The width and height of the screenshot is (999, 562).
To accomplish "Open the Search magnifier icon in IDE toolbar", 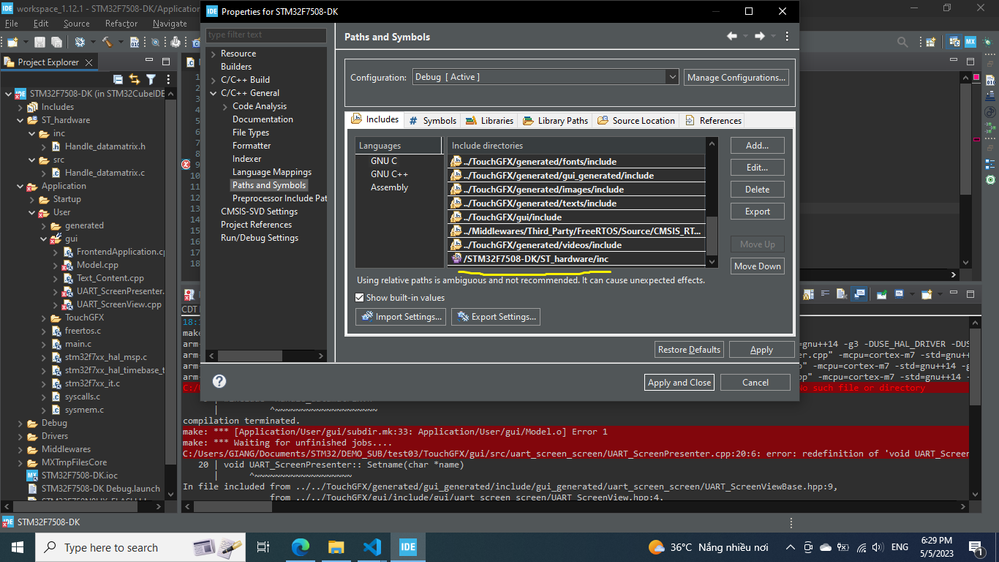I will [902, 42].
